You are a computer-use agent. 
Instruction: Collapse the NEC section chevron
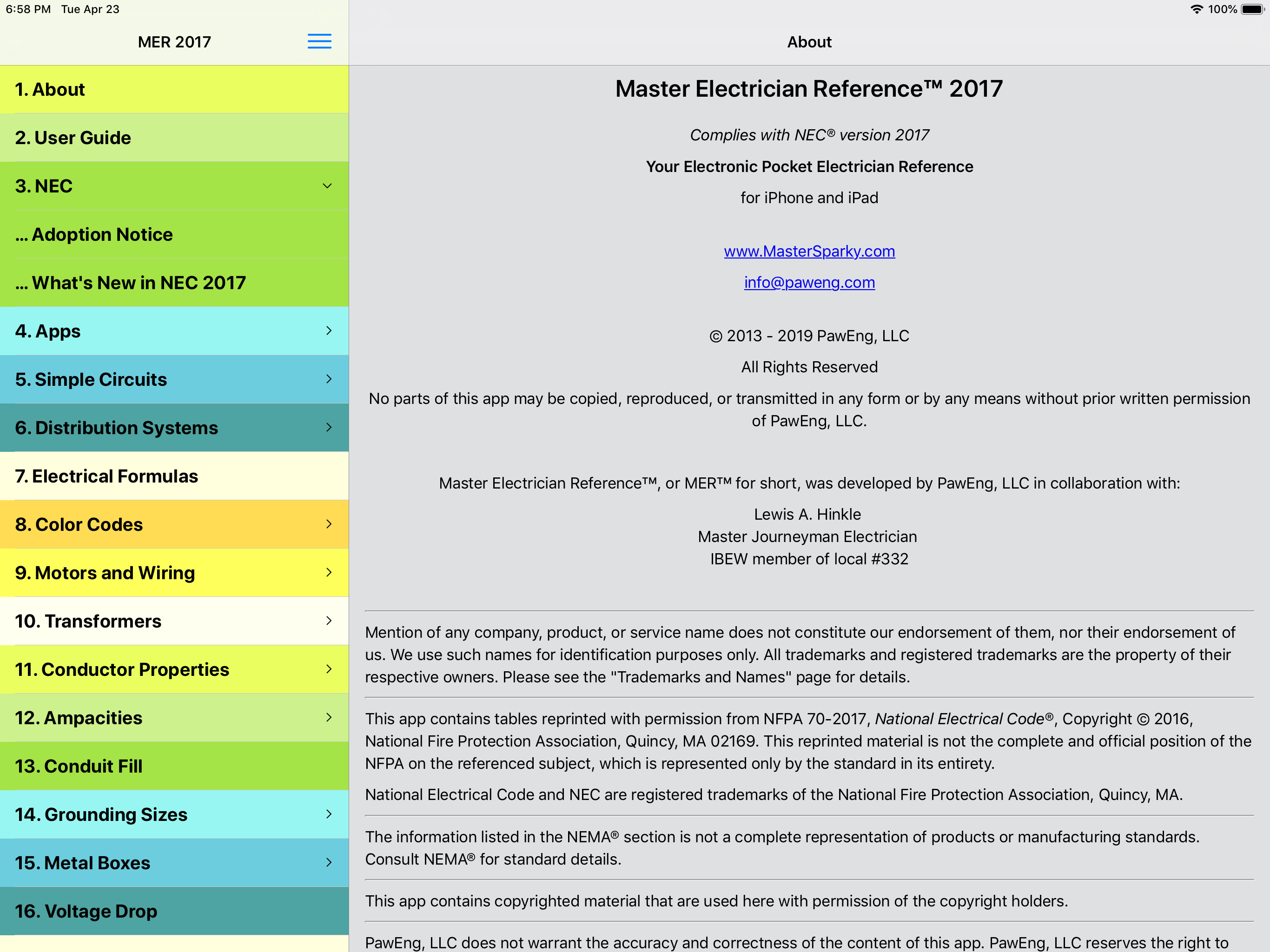coord(327,185)
